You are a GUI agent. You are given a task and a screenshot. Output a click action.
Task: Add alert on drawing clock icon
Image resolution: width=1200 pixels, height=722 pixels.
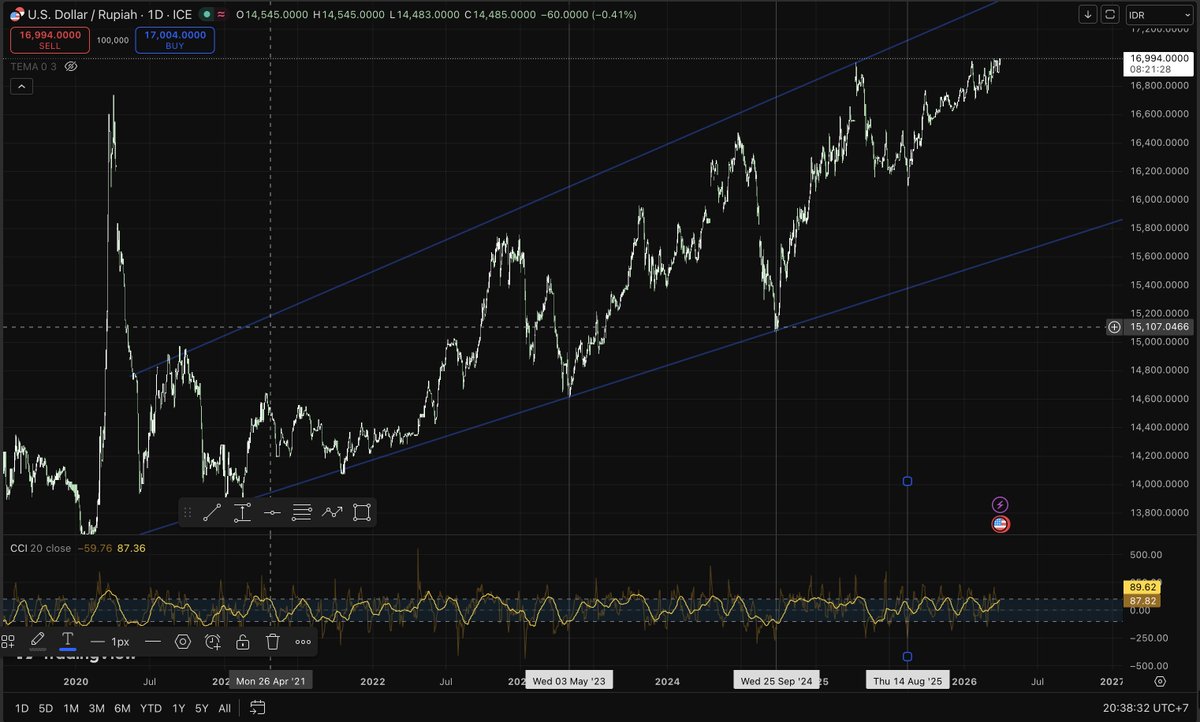[x=213, y=641]
